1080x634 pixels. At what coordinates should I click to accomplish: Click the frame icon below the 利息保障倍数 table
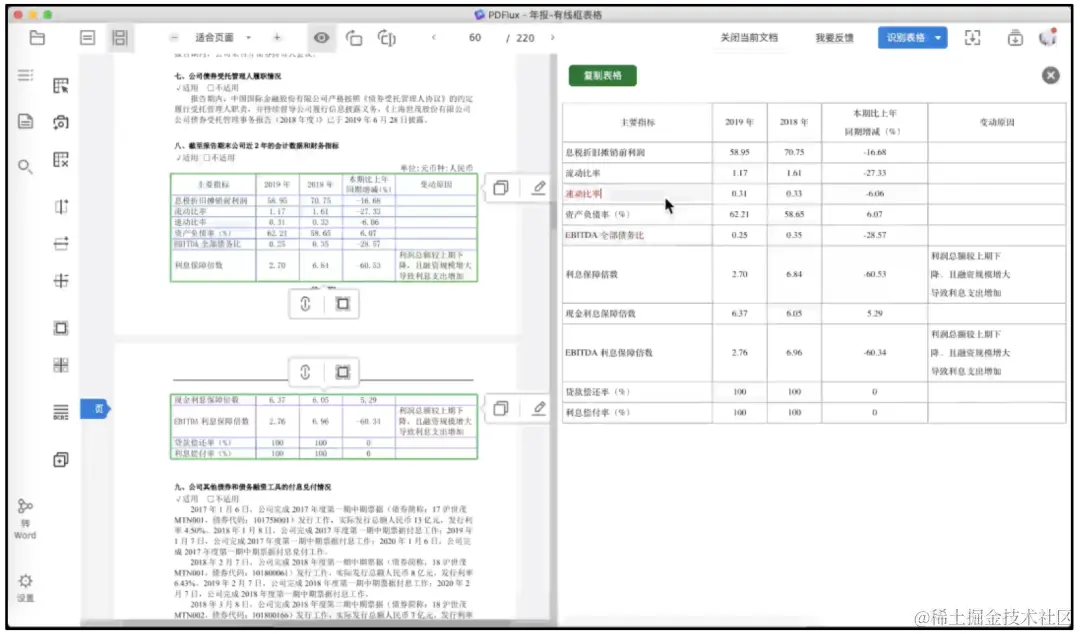342,304
